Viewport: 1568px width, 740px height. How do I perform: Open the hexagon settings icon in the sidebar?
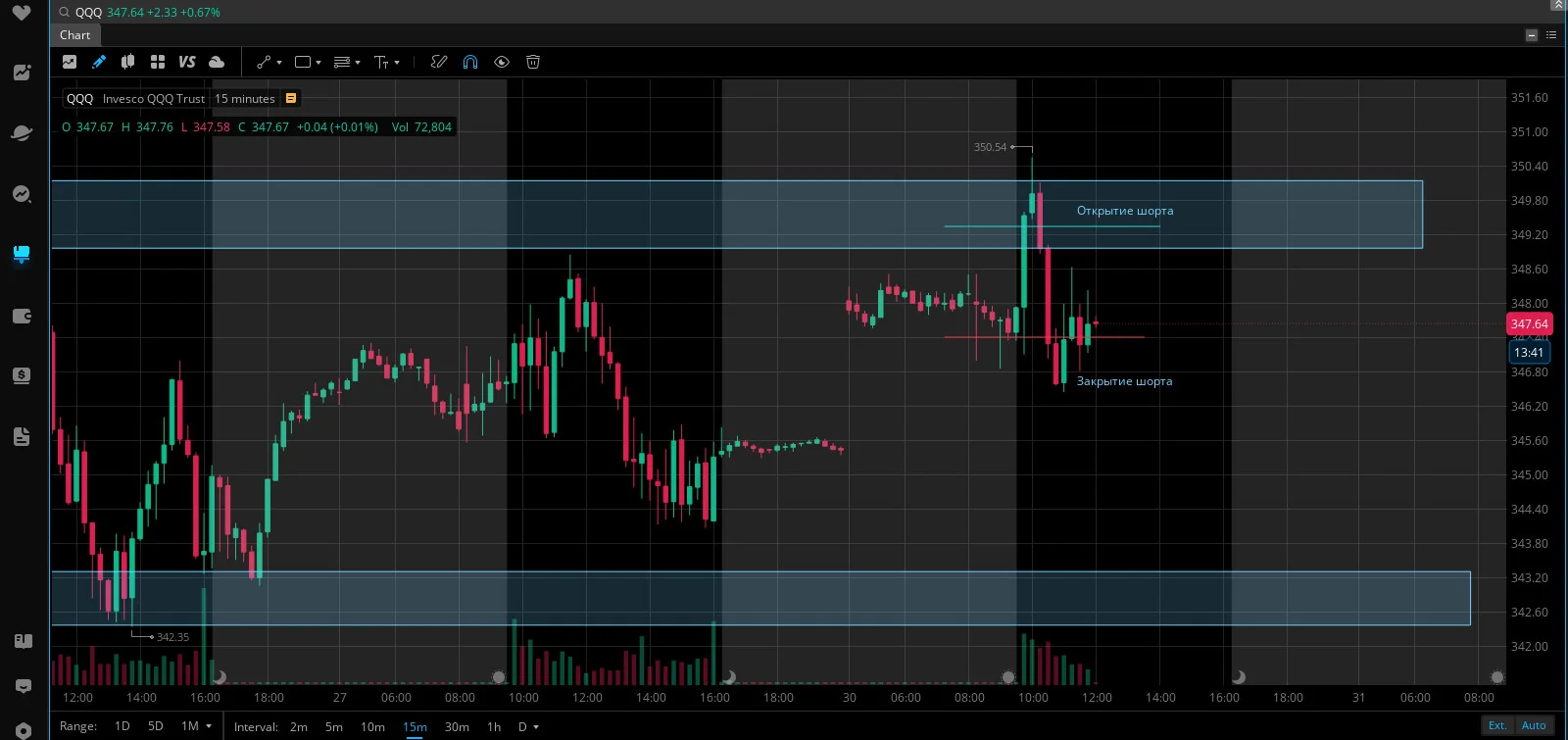(24, 730)
